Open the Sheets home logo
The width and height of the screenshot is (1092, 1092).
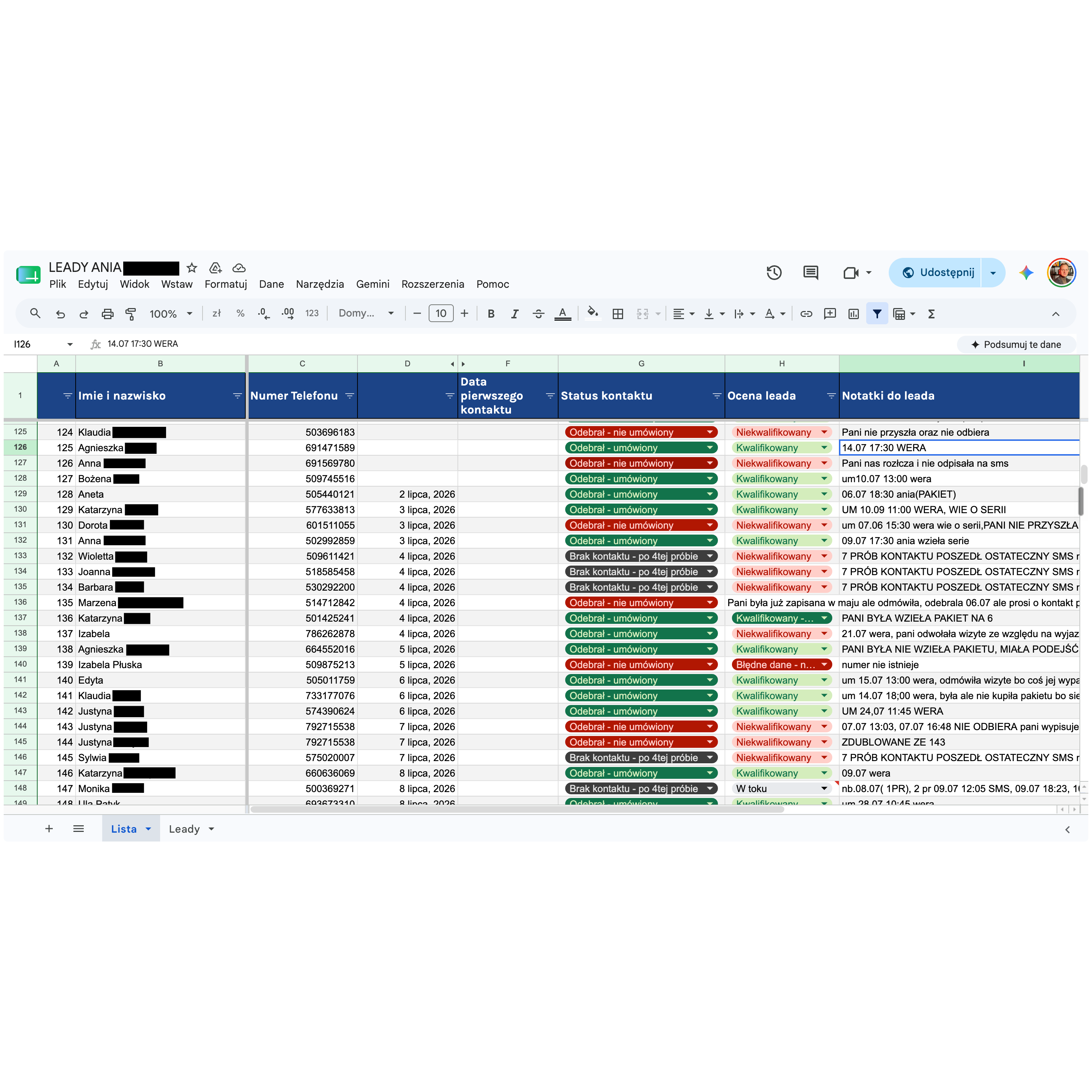[x=28, y=275]
